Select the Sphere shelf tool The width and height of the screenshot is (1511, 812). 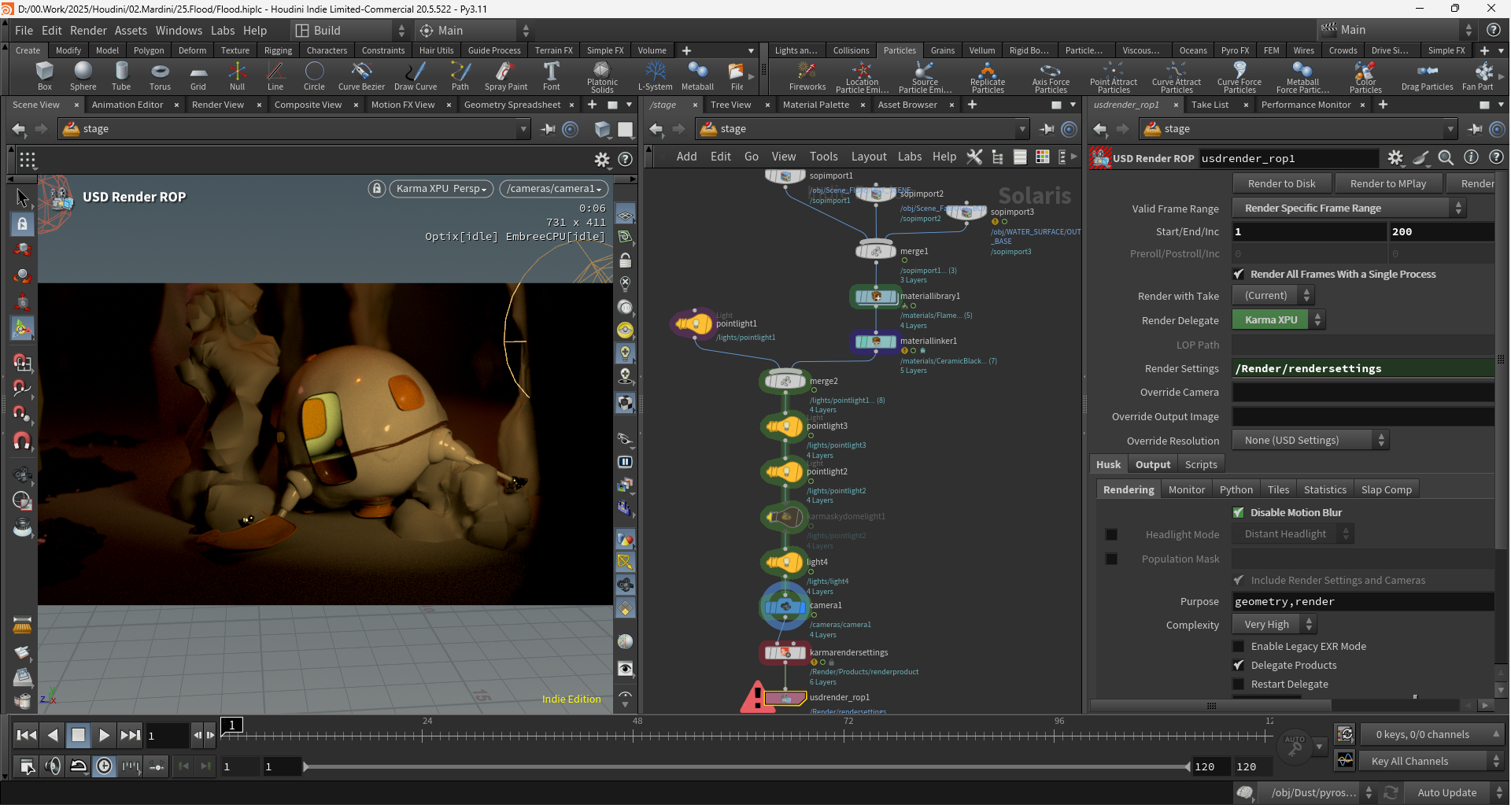83,76
